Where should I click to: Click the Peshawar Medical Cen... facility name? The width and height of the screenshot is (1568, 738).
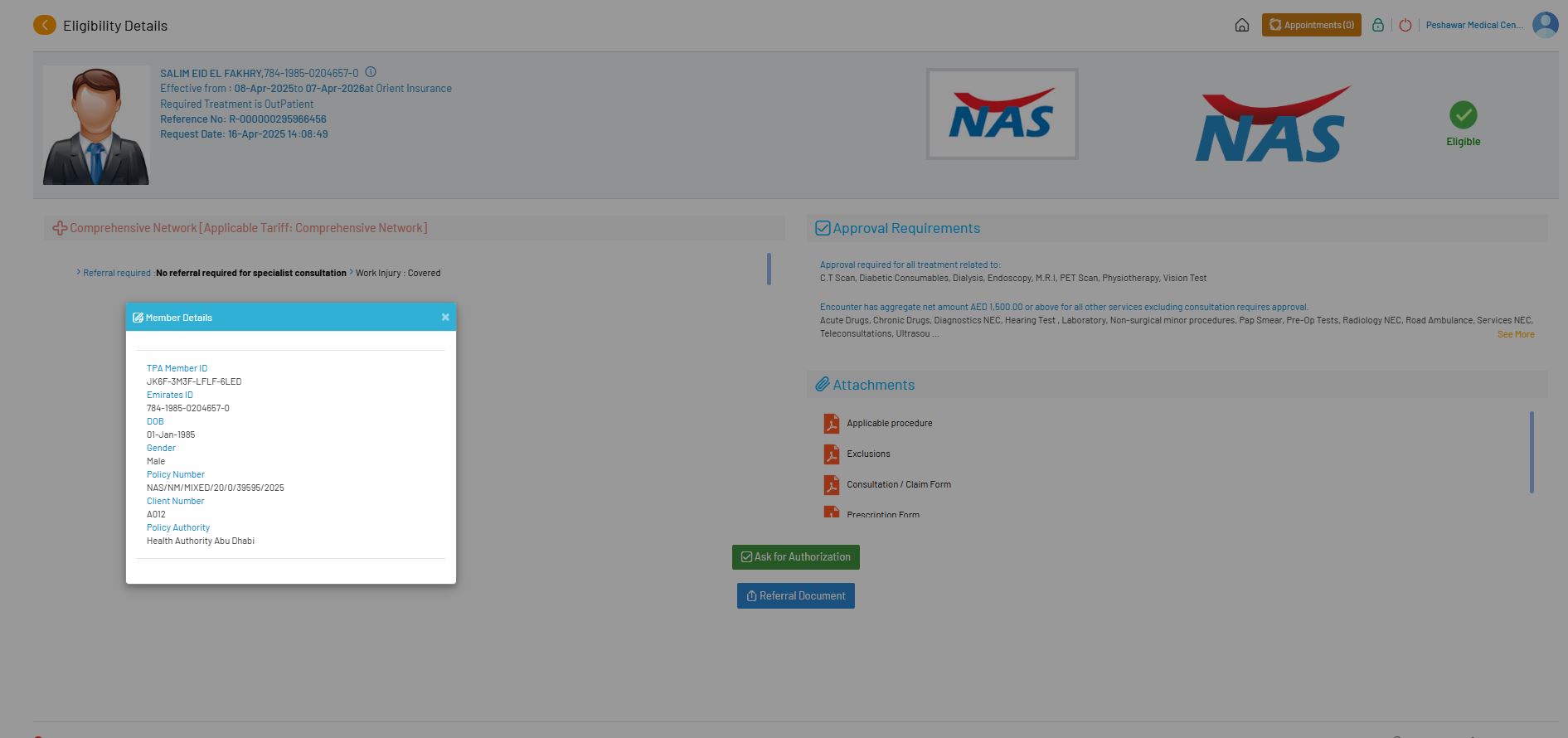point(1474,25)
